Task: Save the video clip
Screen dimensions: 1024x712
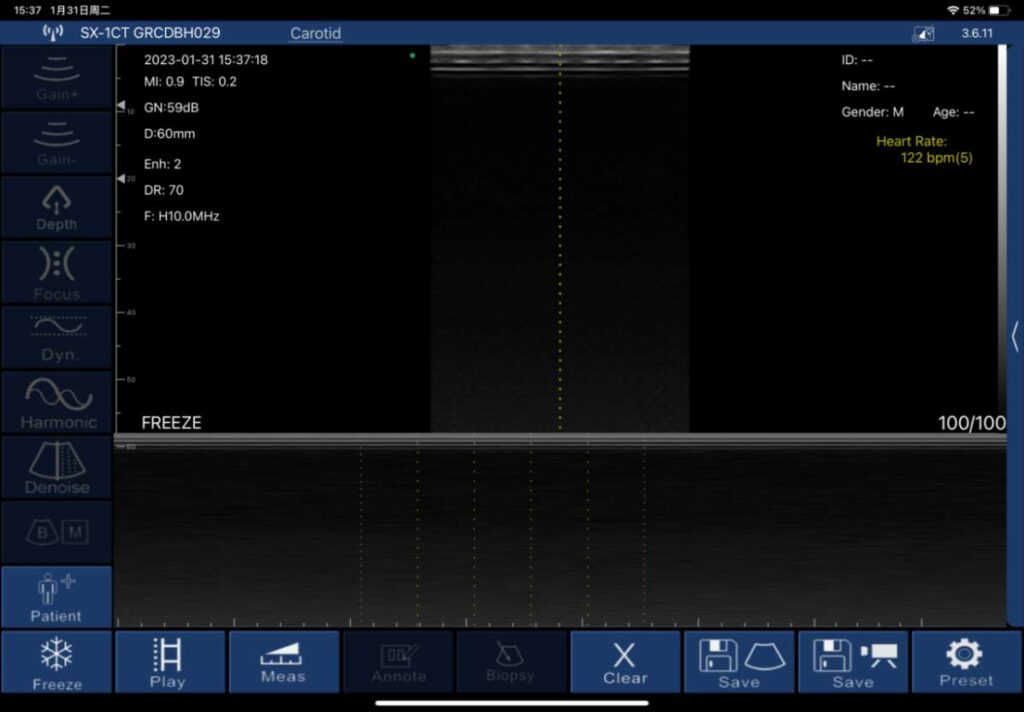Action: click(853, 662)
